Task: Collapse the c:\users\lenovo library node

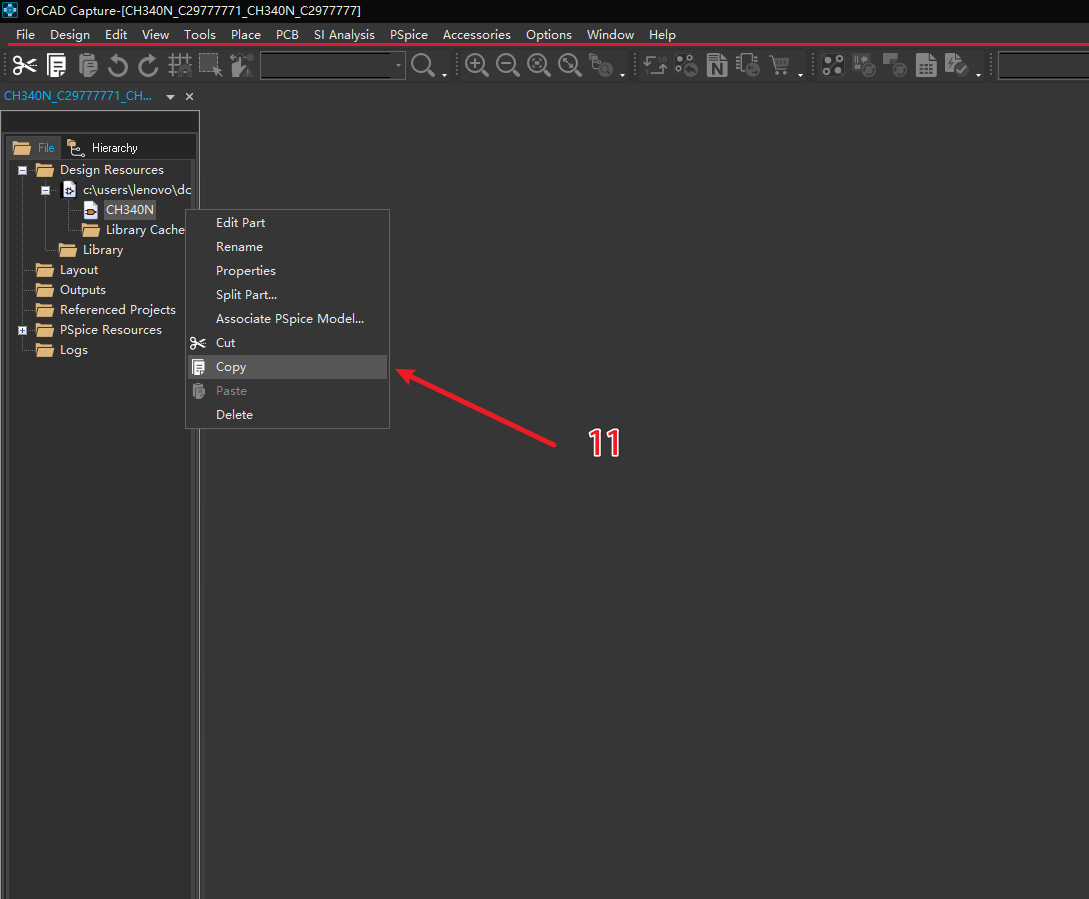Action: pos(45,190)
